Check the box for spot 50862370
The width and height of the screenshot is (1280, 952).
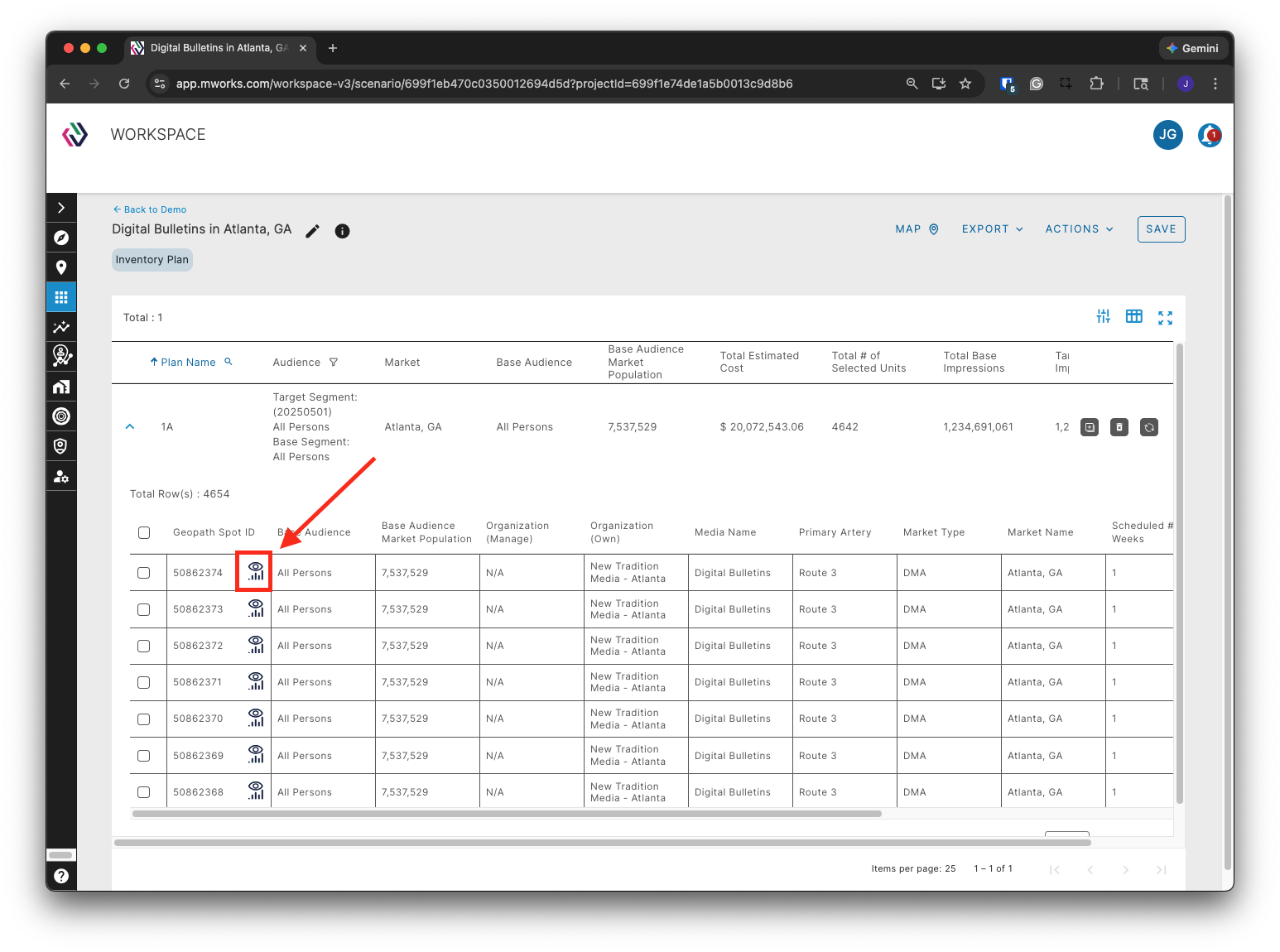point(144,719)
